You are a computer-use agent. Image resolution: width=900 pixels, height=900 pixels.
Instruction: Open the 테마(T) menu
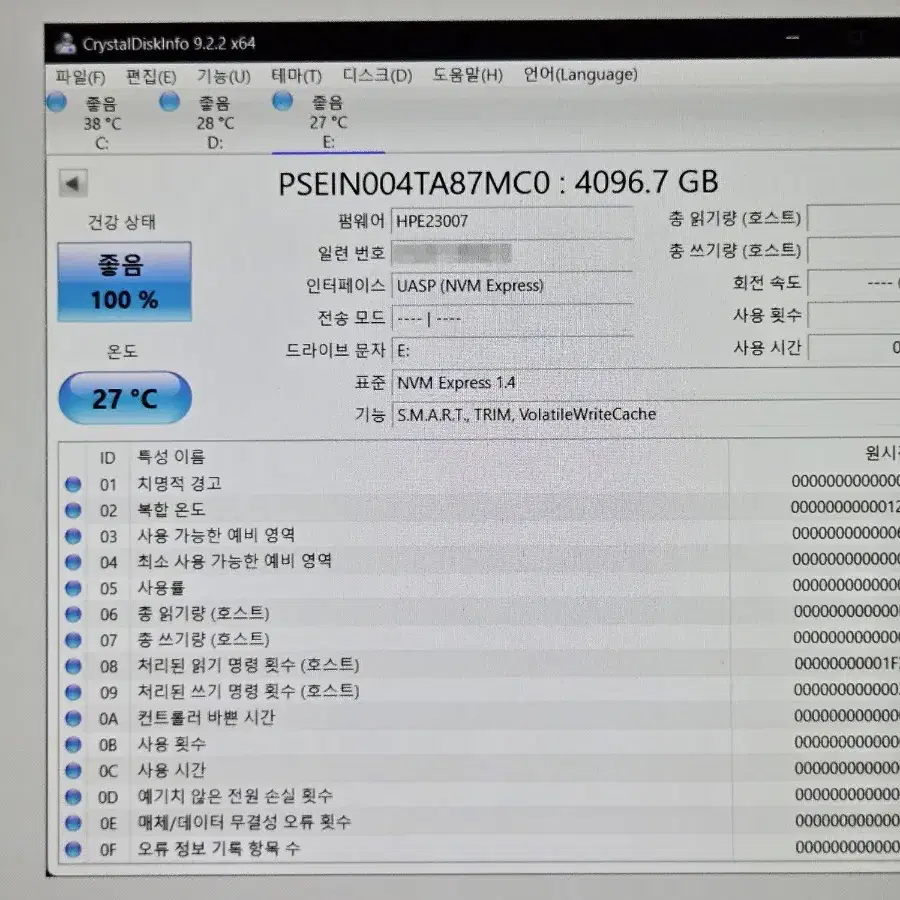[296, 75]
